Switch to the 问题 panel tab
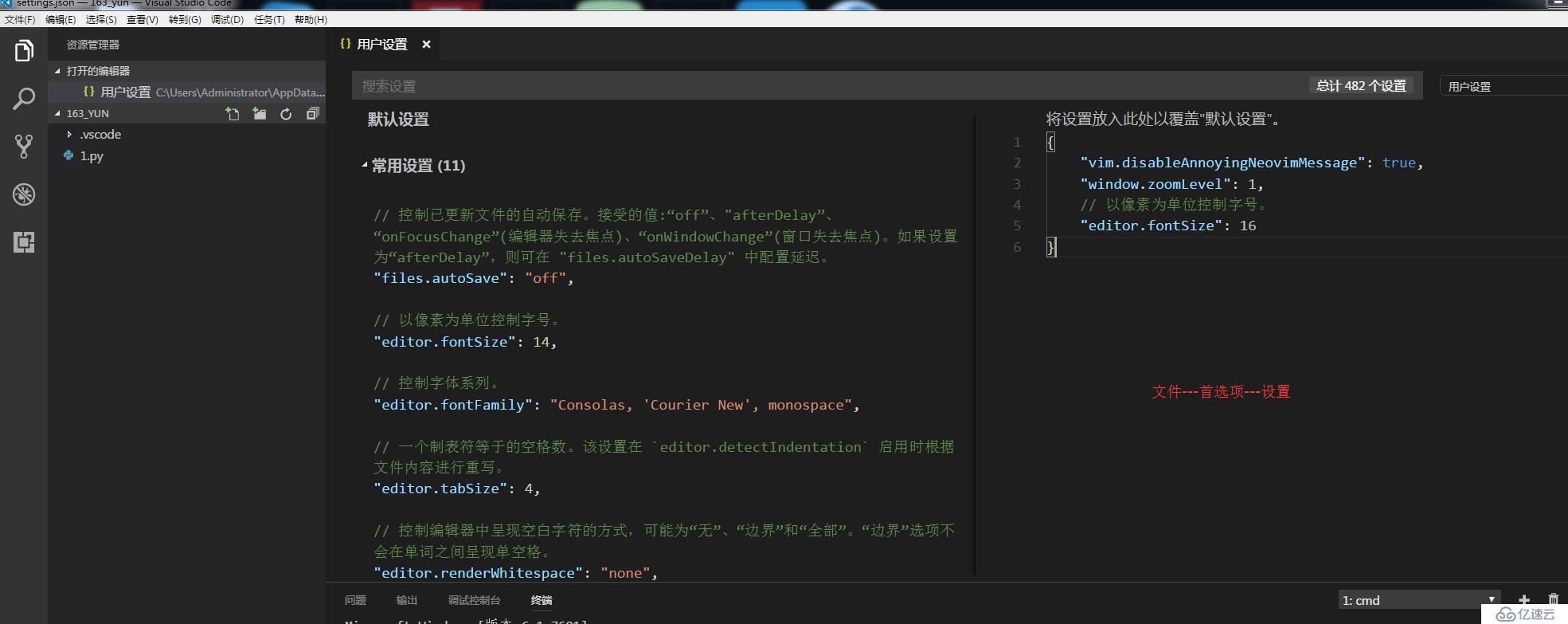Viewport: 1568px width, 624px height. coord(355,600)
